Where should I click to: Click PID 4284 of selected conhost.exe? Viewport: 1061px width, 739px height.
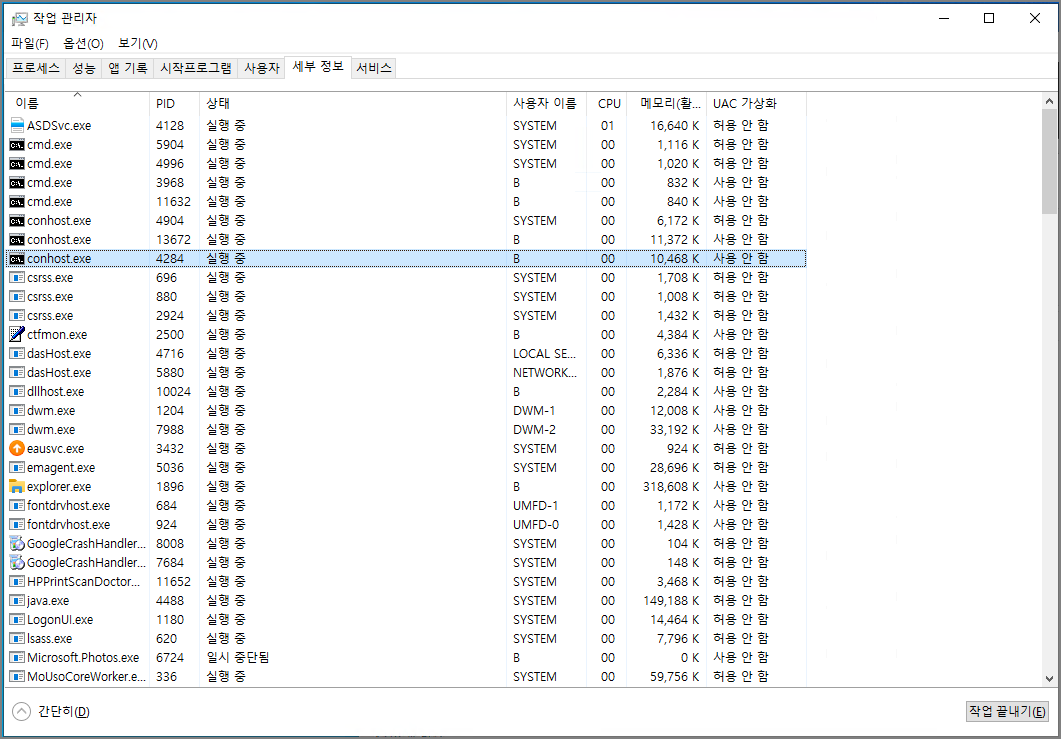click(x=170, y=259)
